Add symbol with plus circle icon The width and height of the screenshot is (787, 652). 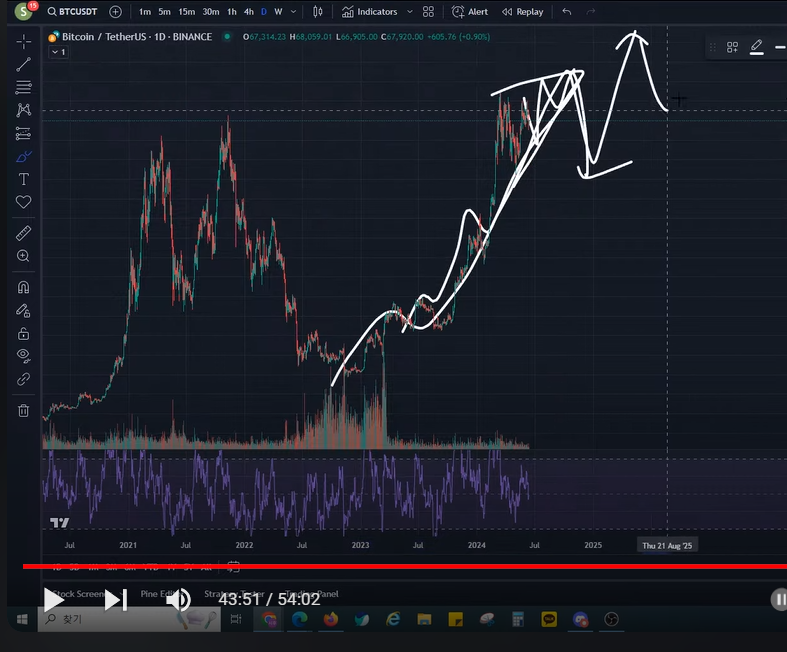(x=115, y=12)
